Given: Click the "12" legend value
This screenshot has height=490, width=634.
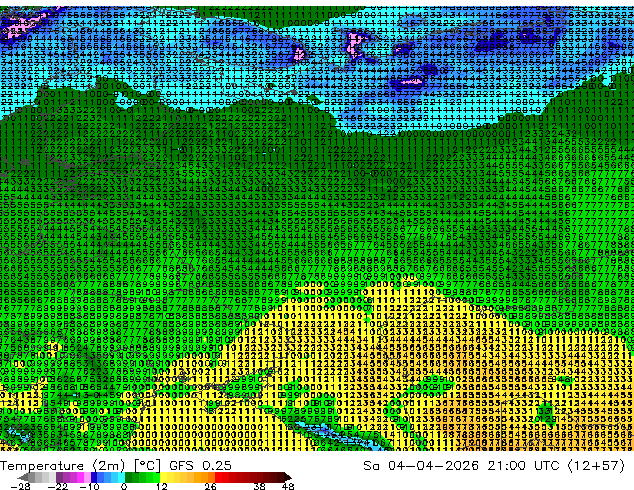Looking at the screenshot, I should (162, 486).
